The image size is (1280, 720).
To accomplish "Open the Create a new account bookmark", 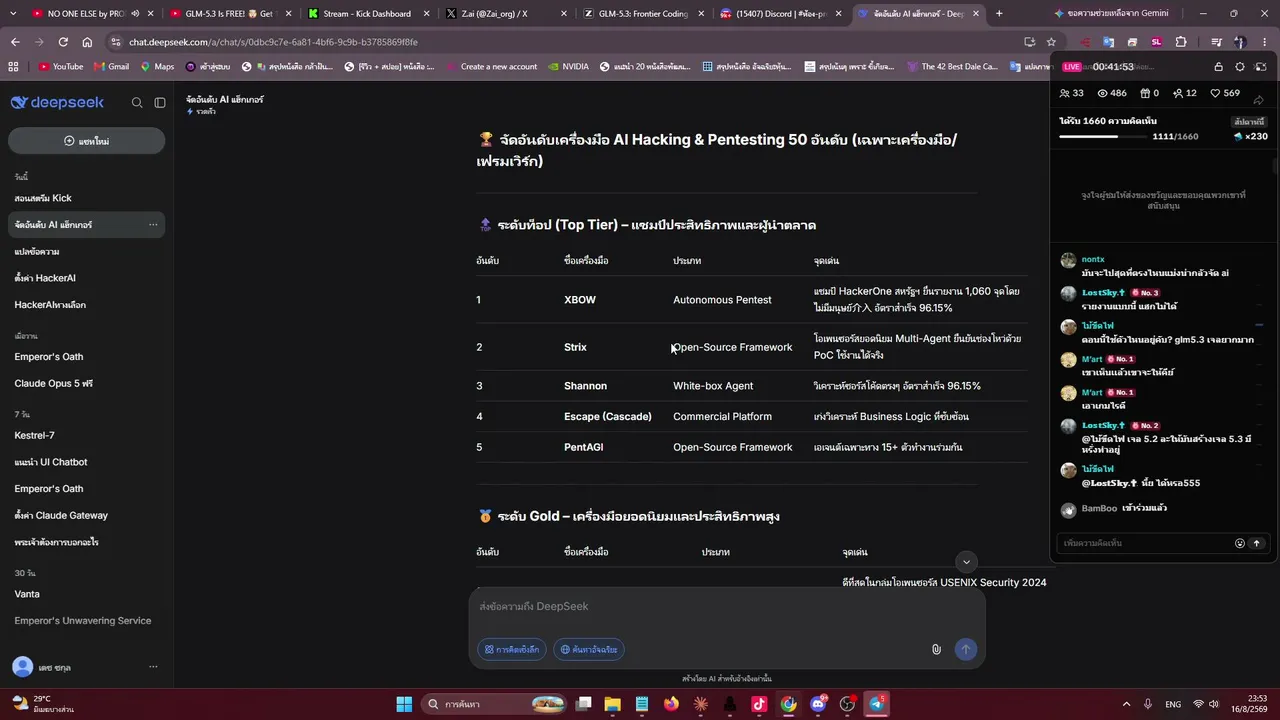I will coord(491,67).
